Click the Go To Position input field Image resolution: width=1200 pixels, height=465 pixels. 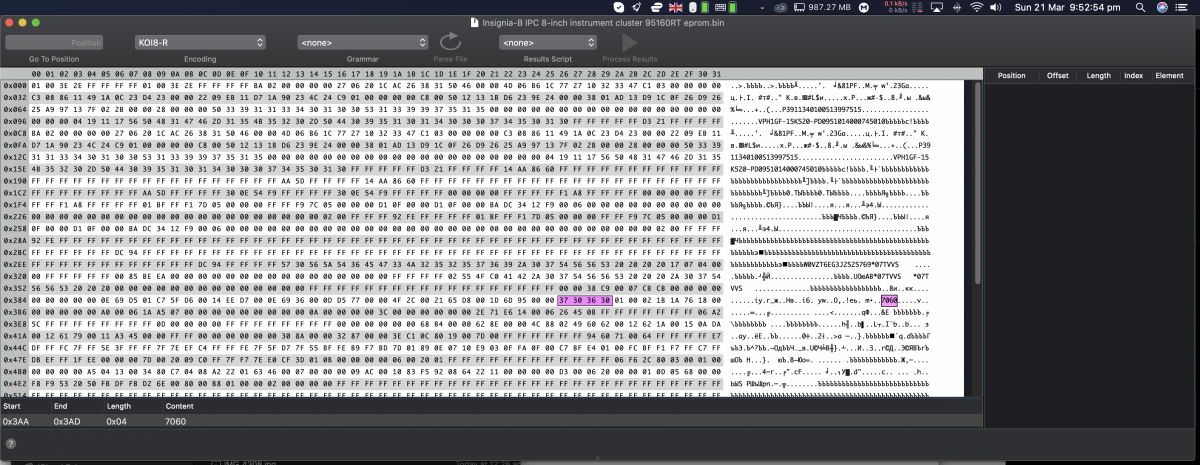pyautogui.click(x=54, y=43)
